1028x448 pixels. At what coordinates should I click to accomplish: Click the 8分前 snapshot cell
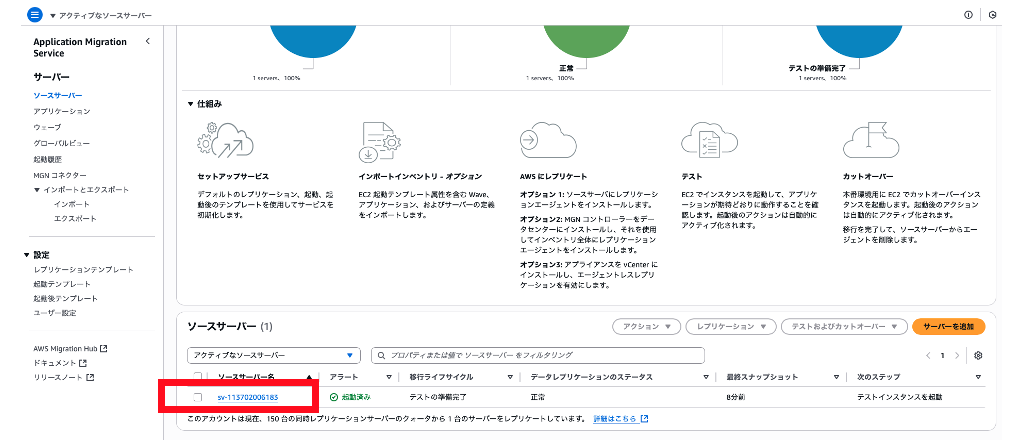738,397
